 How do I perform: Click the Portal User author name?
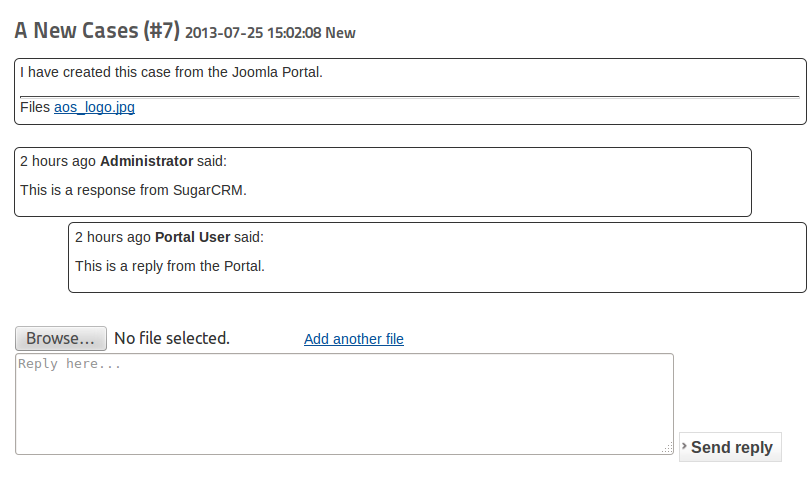point(192,237)
